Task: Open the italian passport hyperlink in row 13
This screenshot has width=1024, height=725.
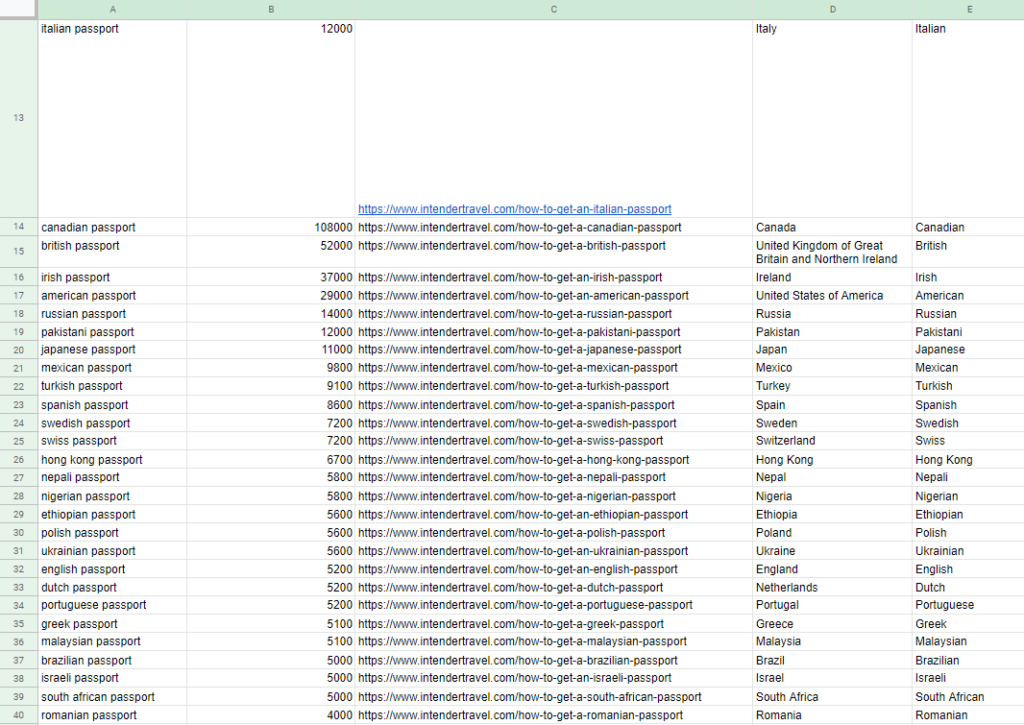Action: click(x=515, y=209)
